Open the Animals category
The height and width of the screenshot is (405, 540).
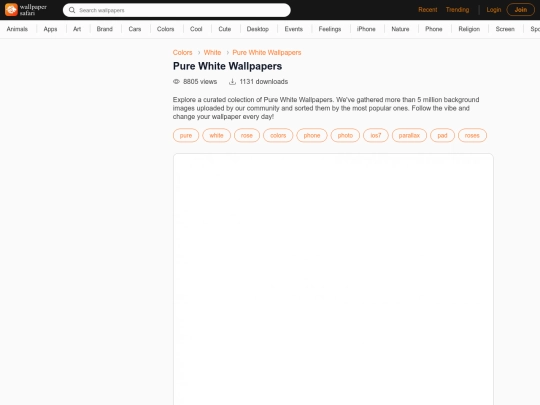[x=17, y=29]
